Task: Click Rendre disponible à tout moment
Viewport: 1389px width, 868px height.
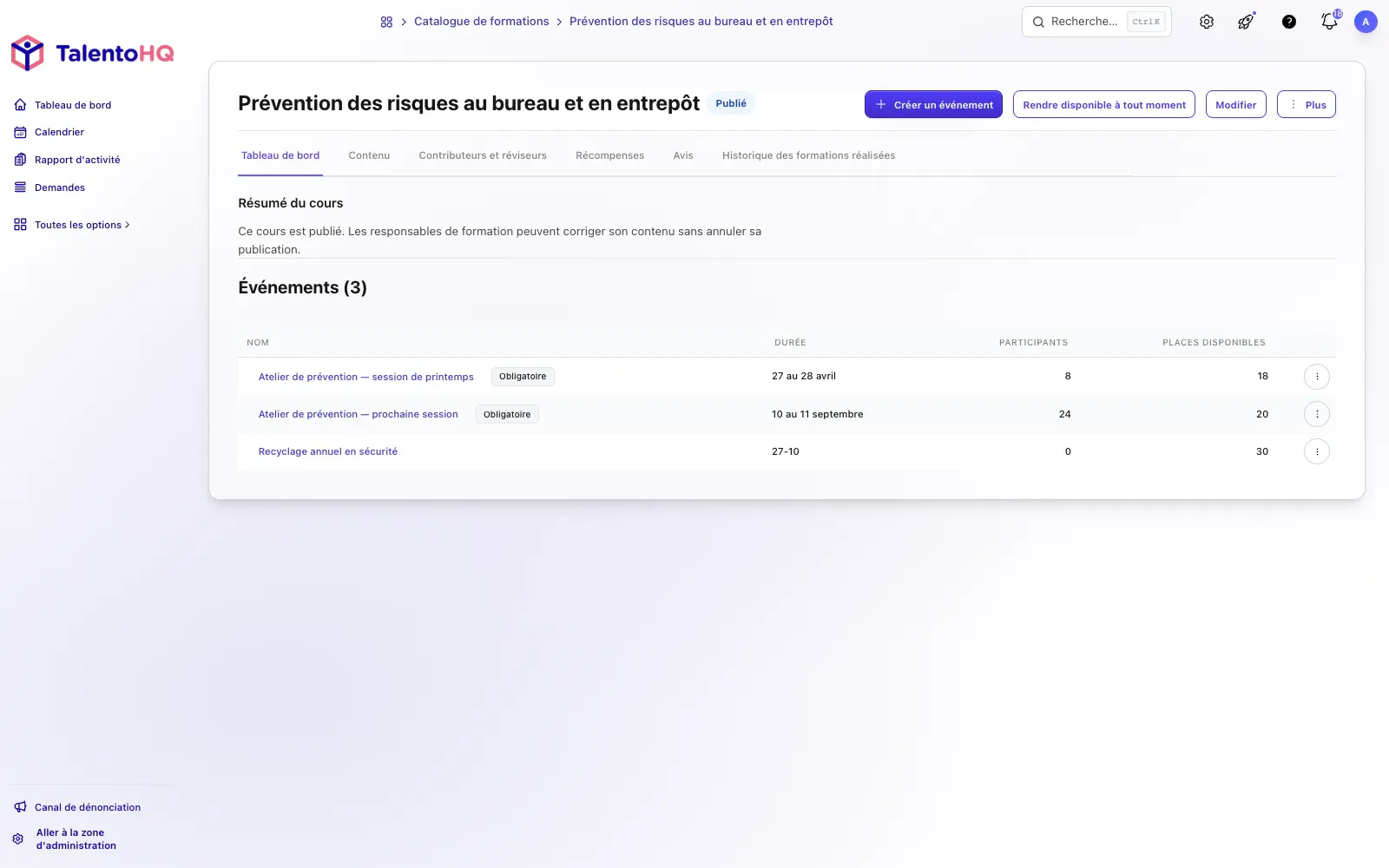Action: tap(1104, 104)
